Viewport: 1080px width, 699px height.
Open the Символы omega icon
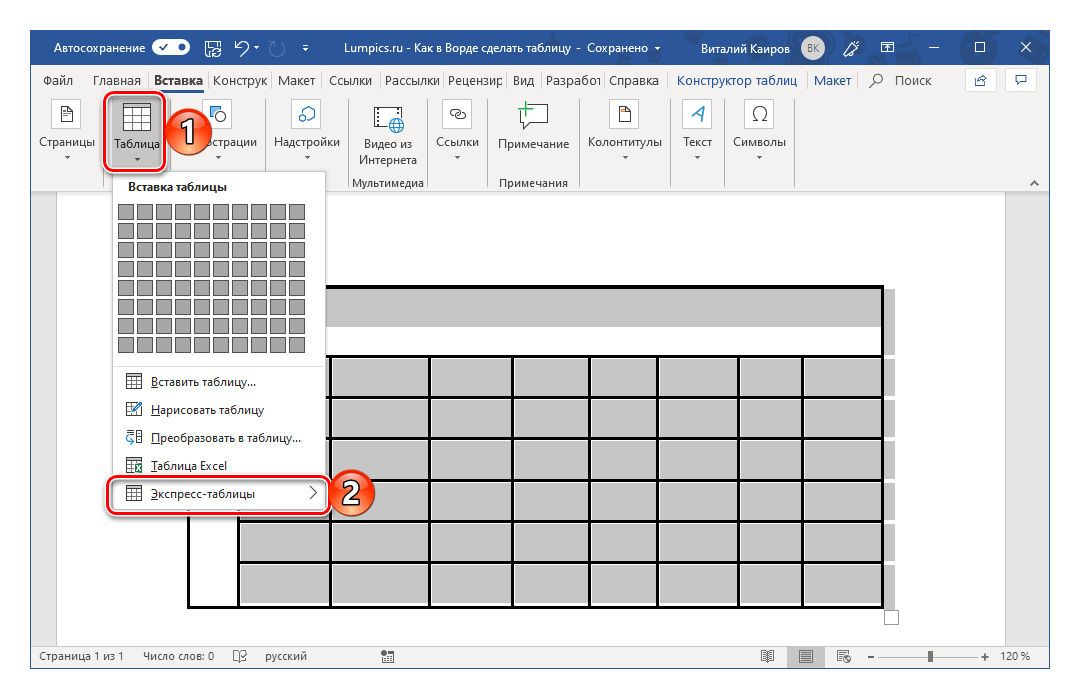pyautogui.click(x=759, y=116)
